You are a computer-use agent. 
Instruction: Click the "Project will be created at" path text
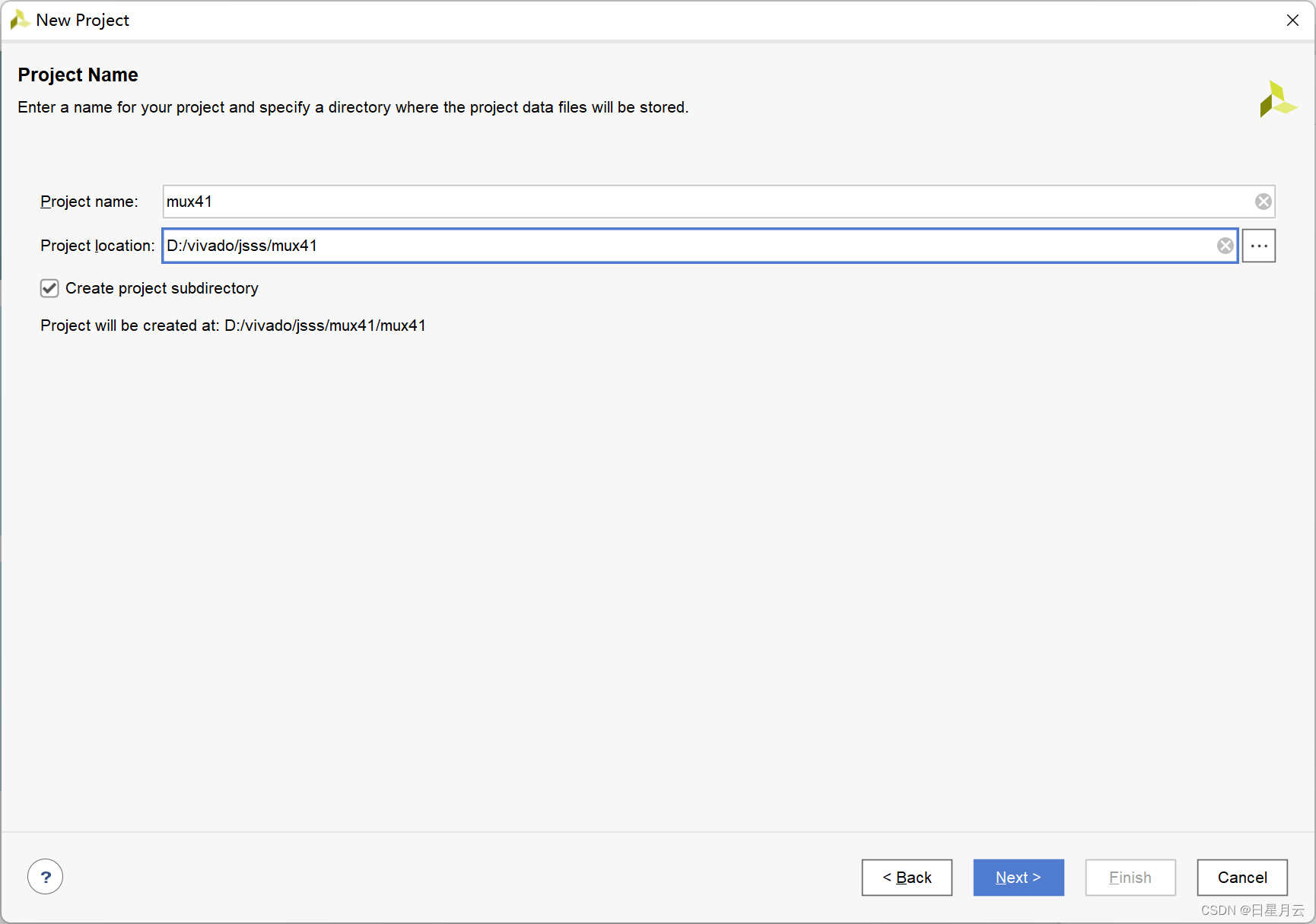click(233, 325)
